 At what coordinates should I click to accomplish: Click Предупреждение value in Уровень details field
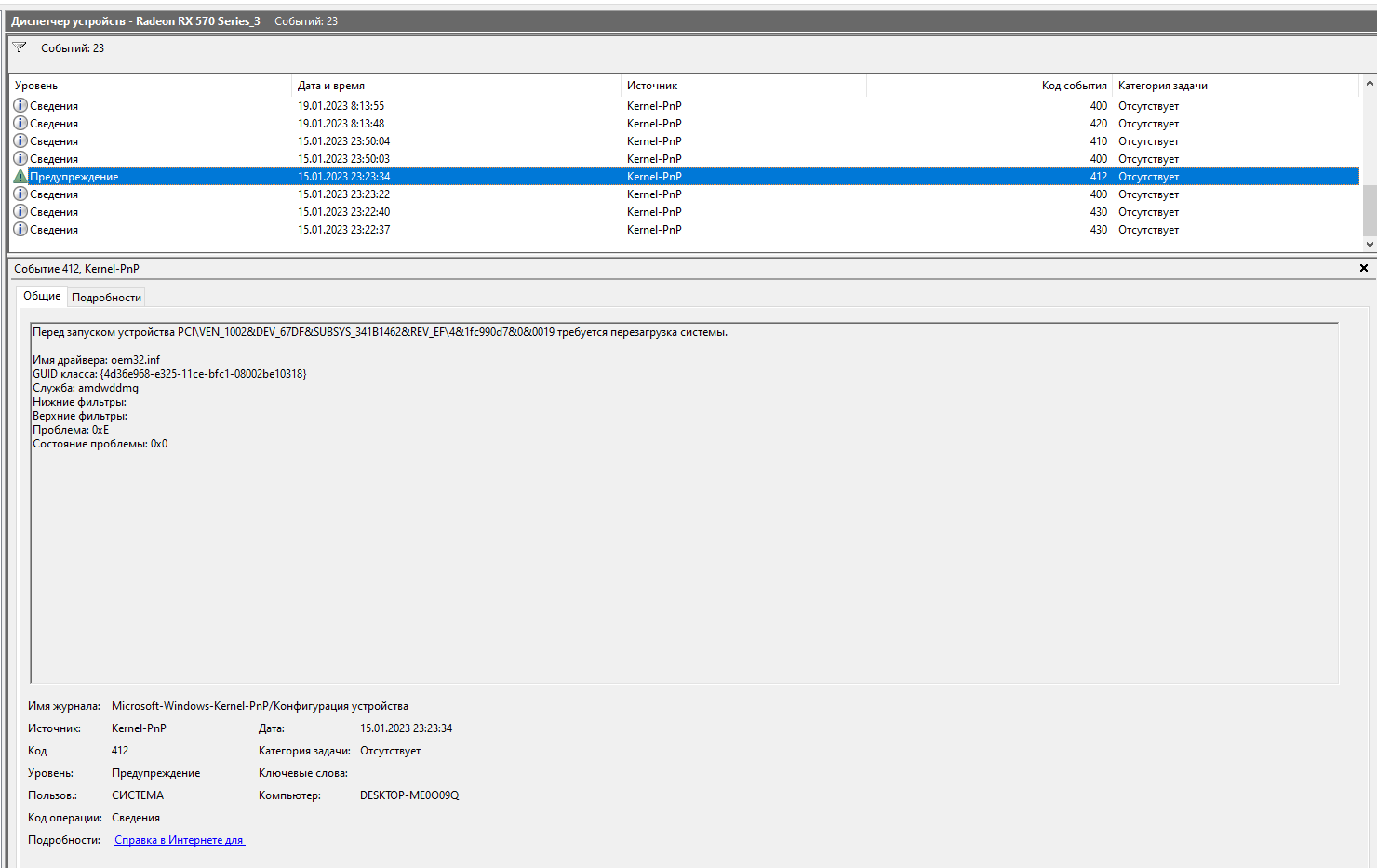pos(155,773)
